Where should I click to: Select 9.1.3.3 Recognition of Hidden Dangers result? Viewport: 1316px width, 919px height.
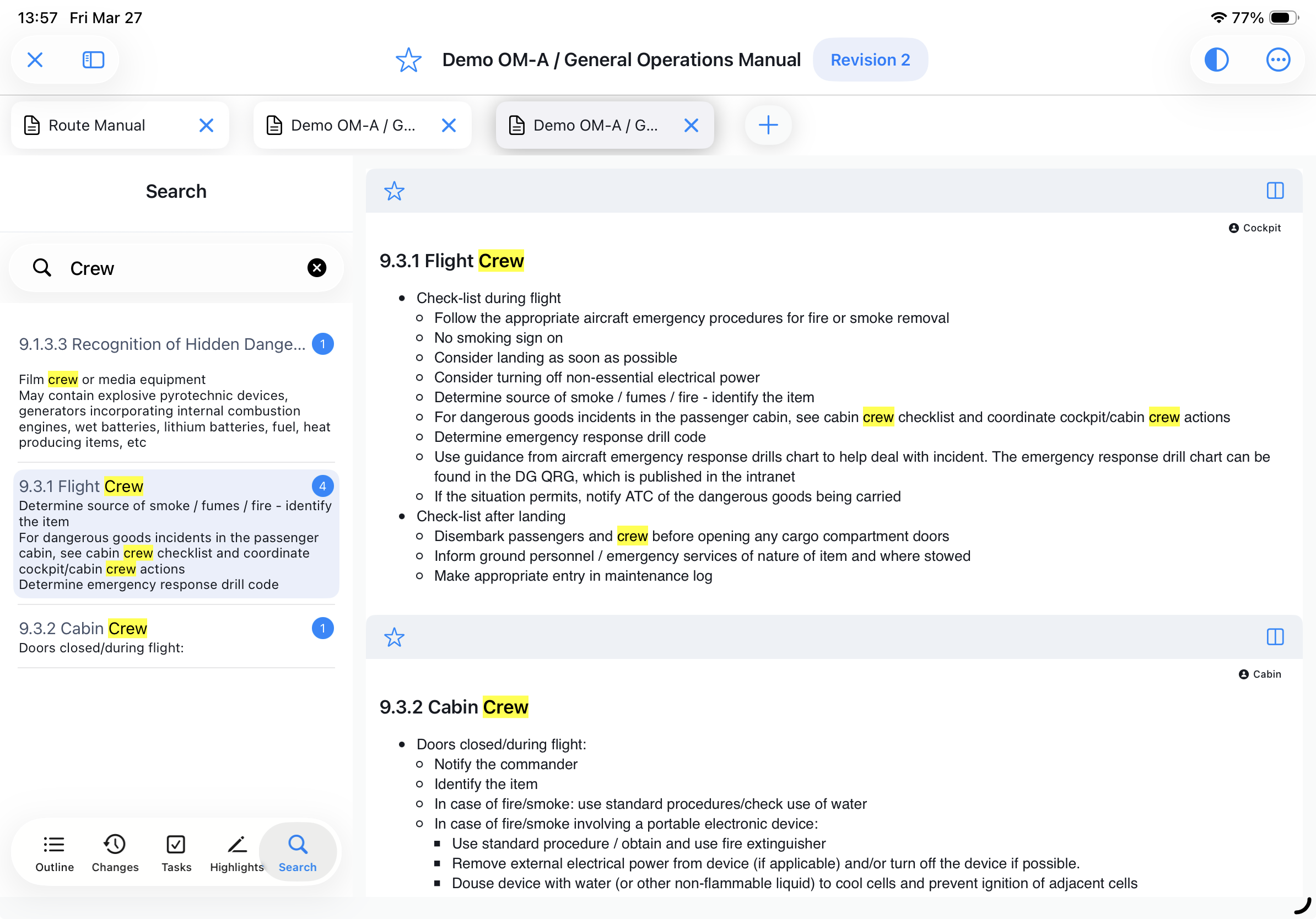coord(162,344)
